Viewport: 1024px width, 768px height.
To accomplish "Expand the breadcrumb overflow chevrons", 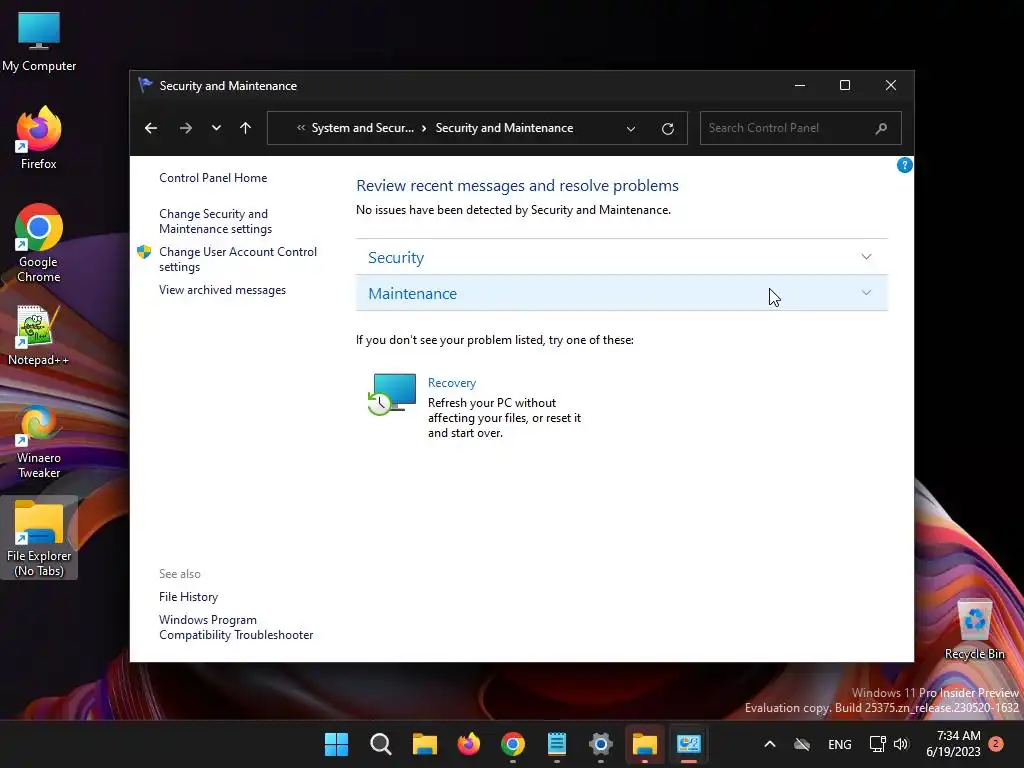I will pyautogui.click(x=301, y=128).
